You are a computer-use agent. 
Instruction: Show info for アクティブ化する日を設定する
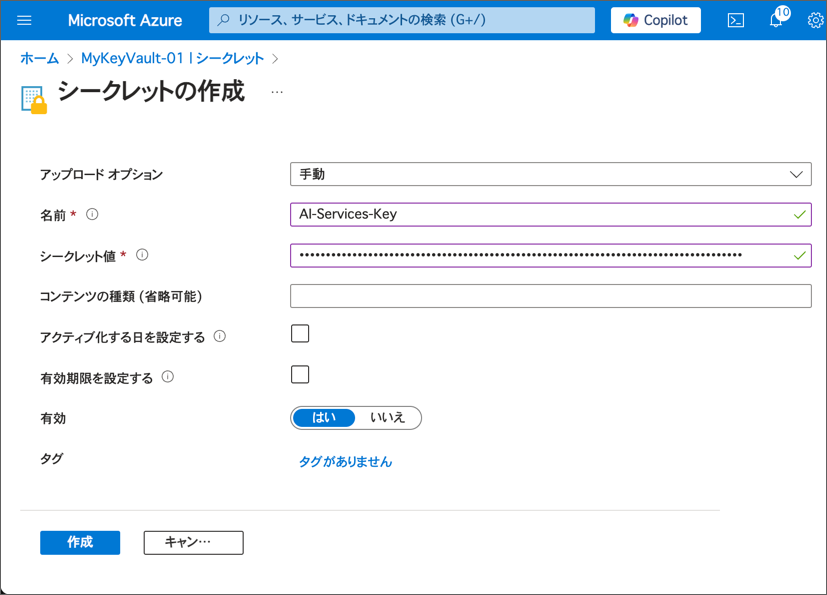(219, 336)
